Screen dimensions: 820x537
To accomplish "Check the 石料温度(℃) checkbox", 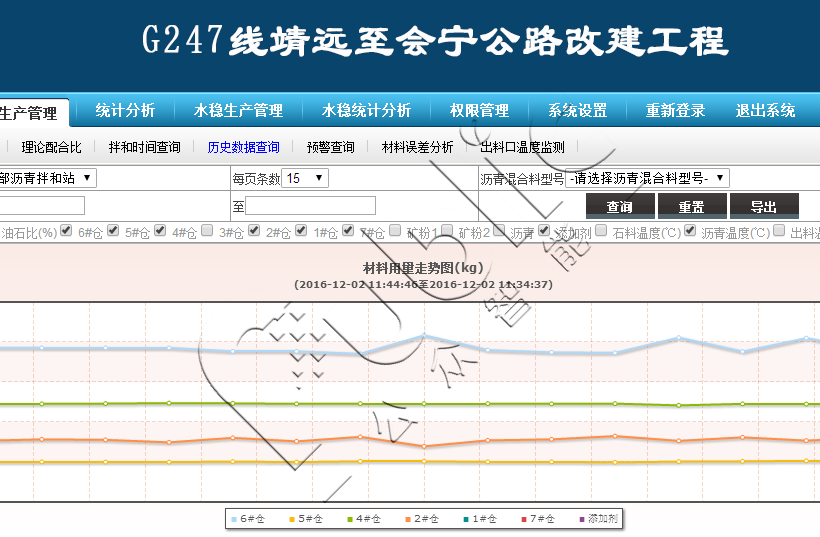I will click(x=601, y=231).
